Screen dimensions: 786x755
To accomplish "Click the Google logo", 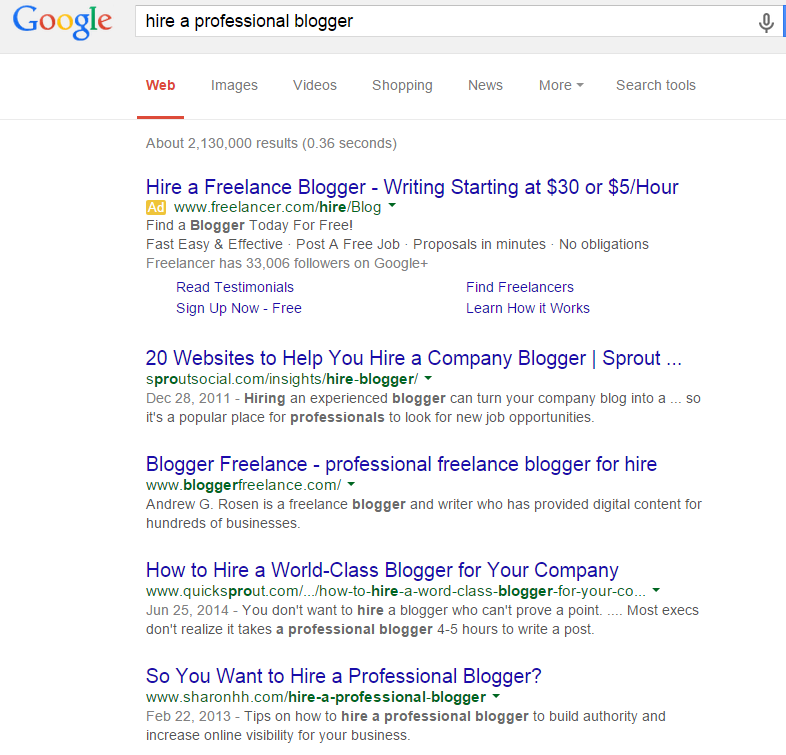I will point(63,21).
